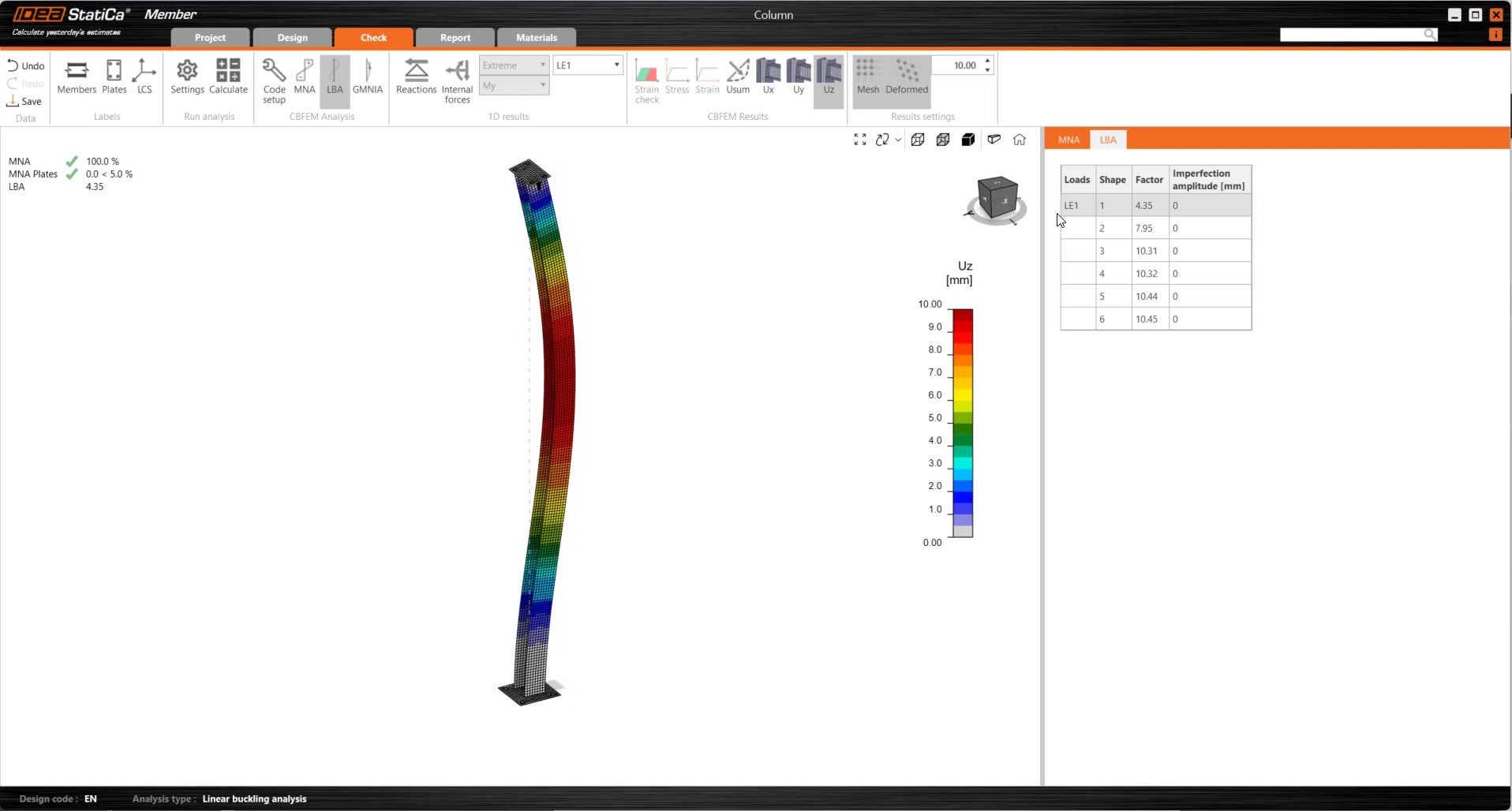1512x811 pixels.
Task: Expand the LE1 load case dropdown
Action: (x=616, y=65)
